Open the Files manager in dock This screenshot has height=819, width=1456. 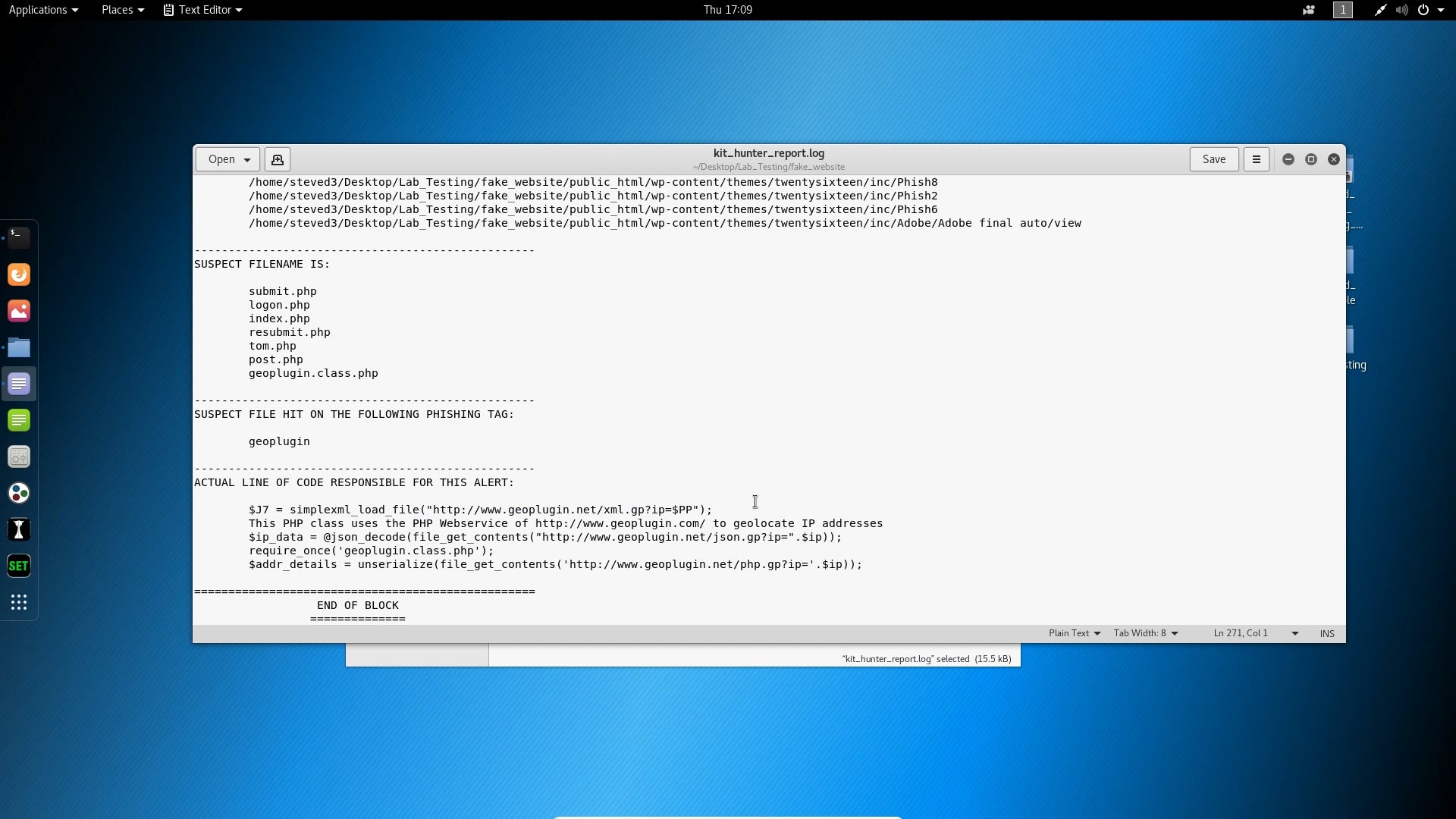(19, 347)
